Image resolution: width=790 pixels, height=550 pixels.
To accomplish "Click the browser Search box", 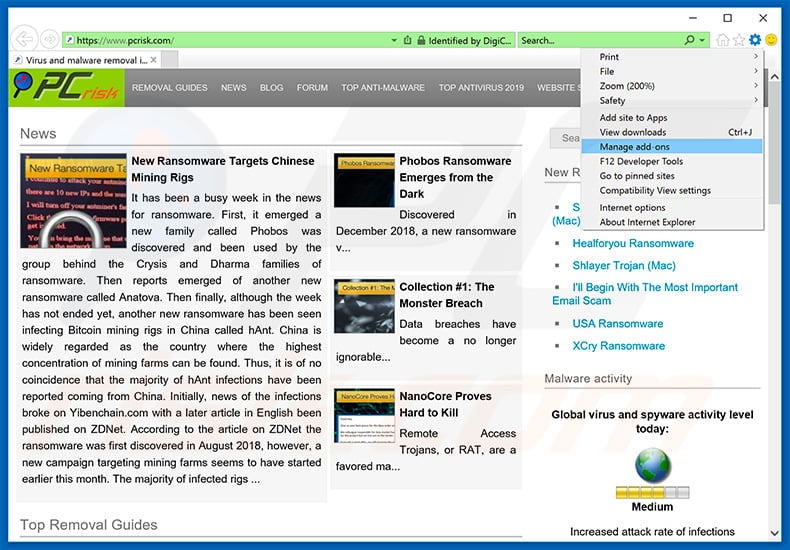I will 600,40.
